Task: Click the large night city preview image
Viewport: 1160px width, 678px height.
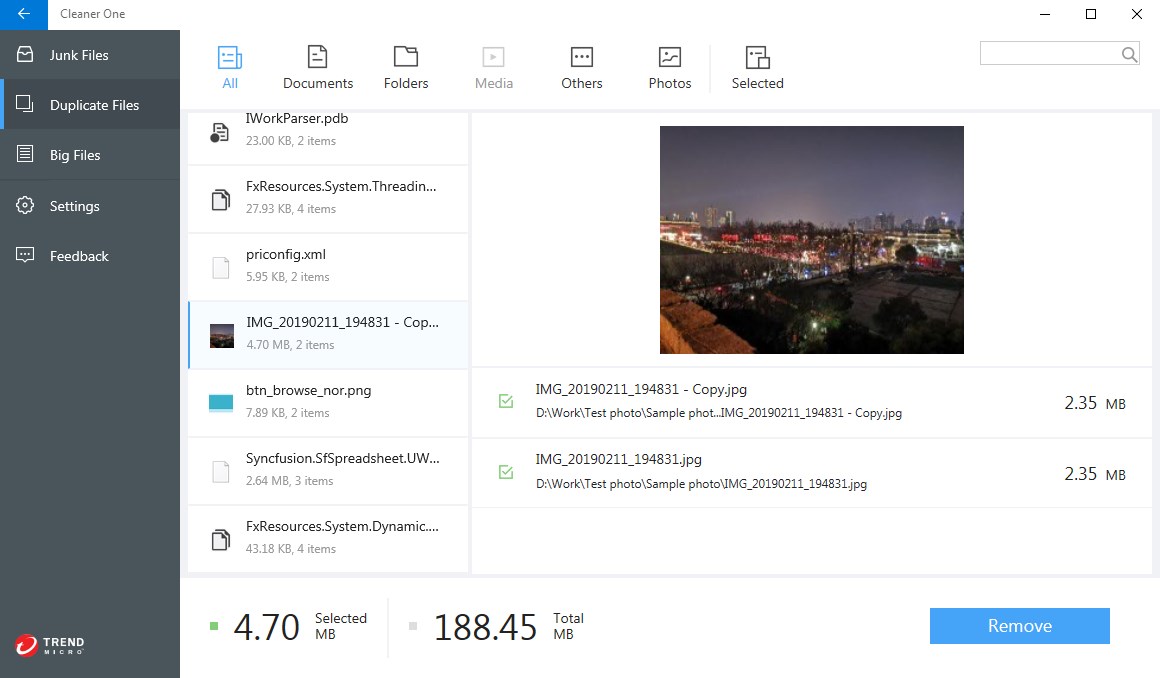Action: pyautogui.click(x=812, y=240)
